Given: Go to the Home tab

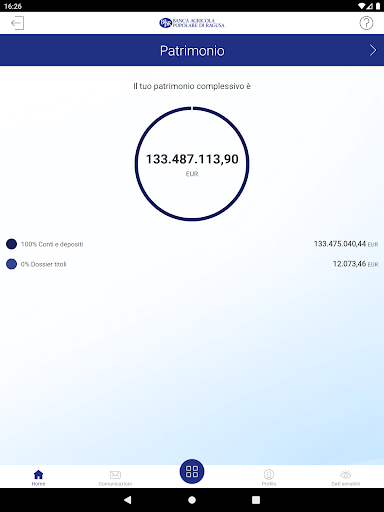Looking at the screenshot, I should pyautogui.click(x=38, y=477).
